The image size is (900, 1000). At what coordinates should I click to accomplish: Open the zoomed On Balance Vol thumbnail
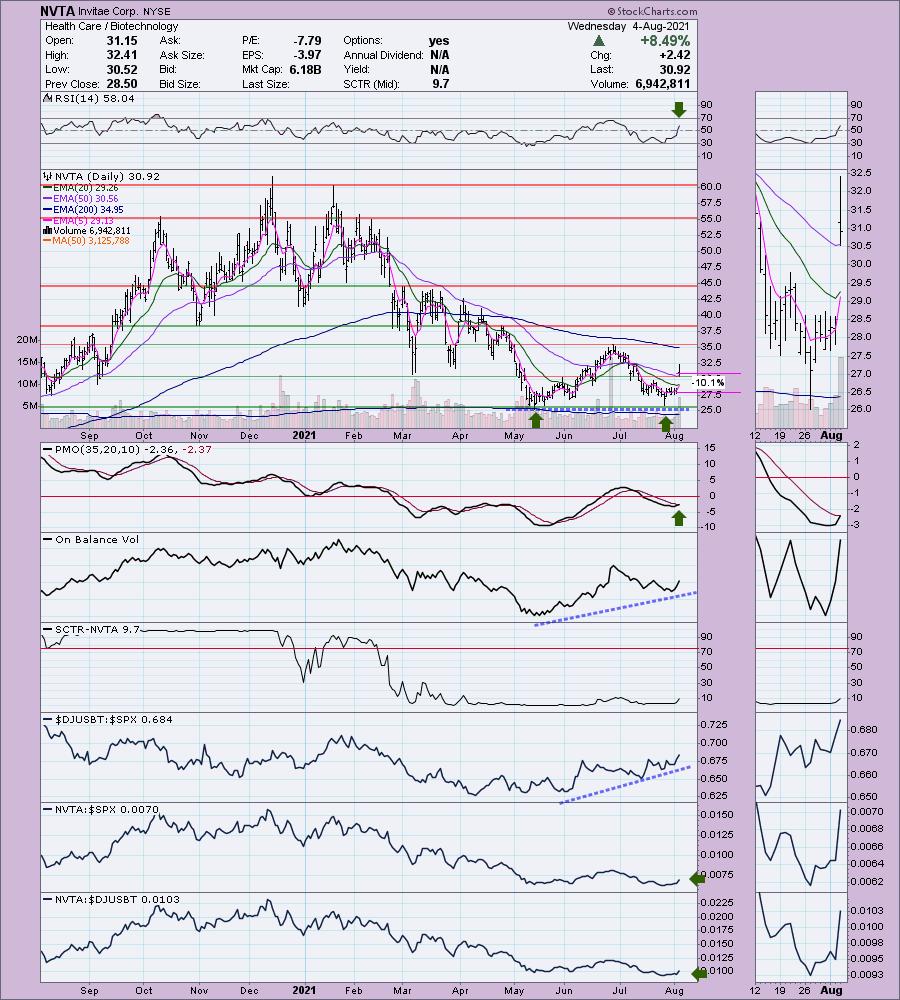click(801, 578)
